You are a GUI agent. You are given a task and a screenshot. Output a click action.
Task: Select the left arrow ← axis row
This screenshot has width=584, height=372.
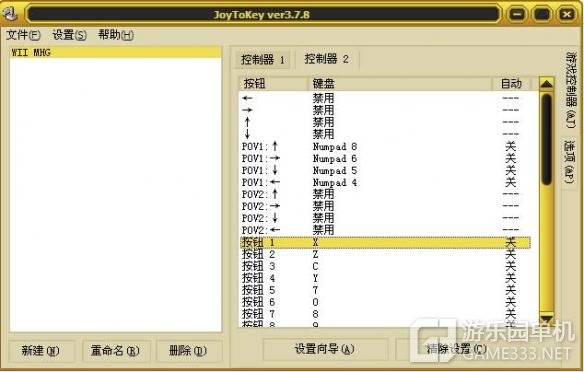tap(385, 98)
